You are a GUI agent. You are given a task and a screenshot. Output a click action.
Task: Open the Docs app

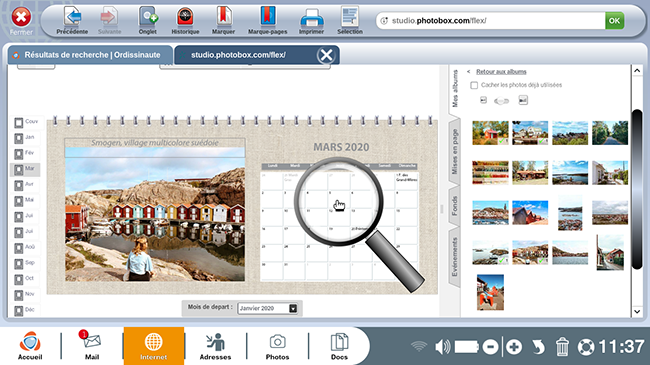[x=339, y=346]
